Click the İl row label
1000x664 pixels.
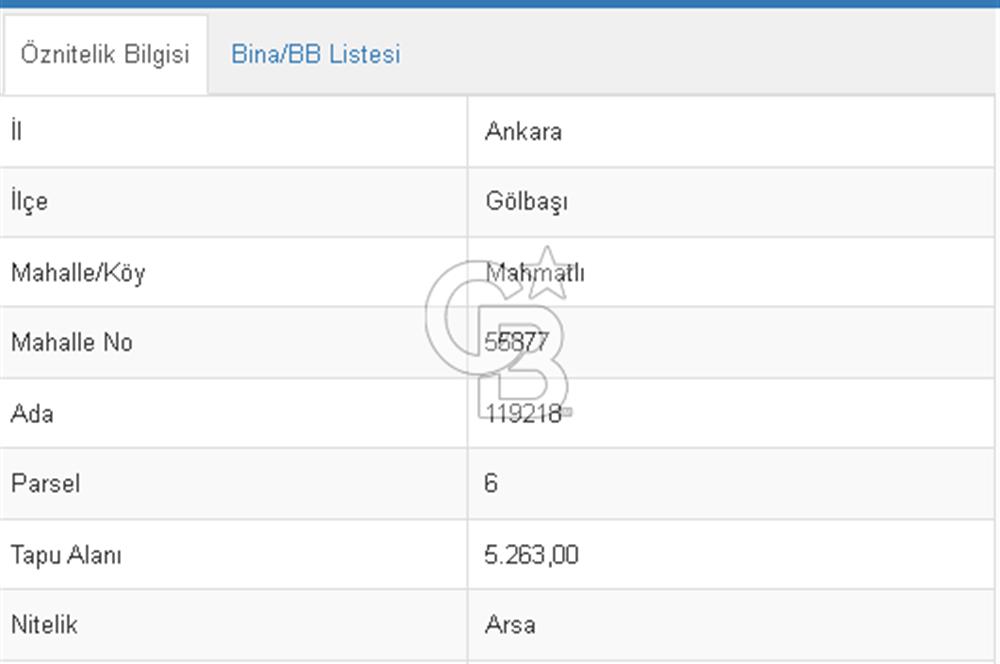[16, 131]
